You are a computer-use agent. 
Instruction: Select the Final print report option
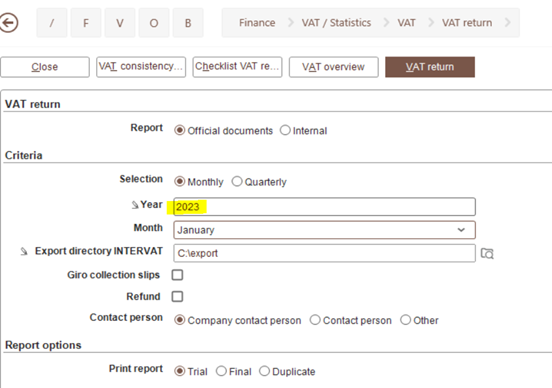pos(221,371)
